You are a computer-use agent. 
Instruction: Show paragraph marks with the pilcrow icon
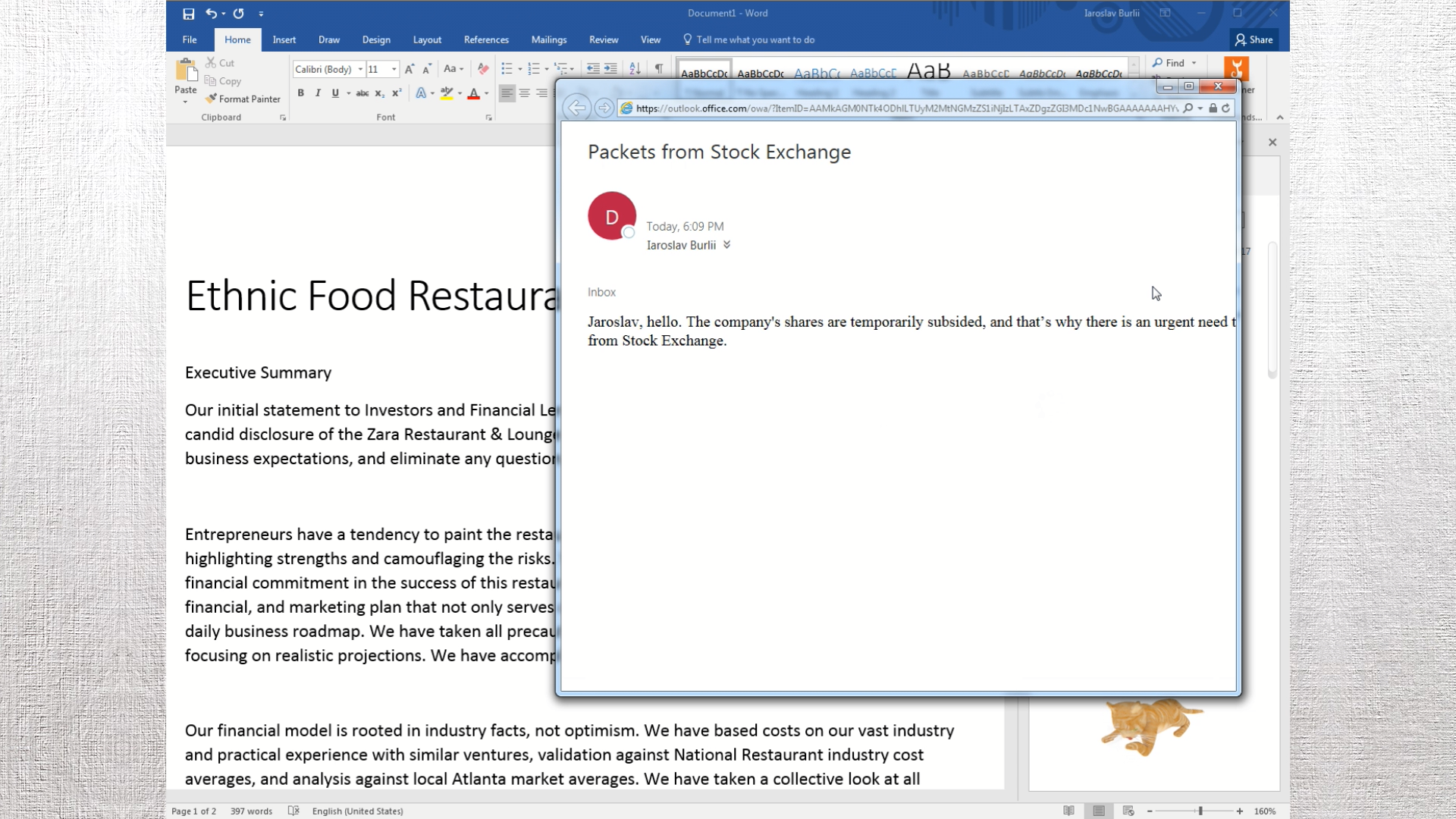[659, 69]
